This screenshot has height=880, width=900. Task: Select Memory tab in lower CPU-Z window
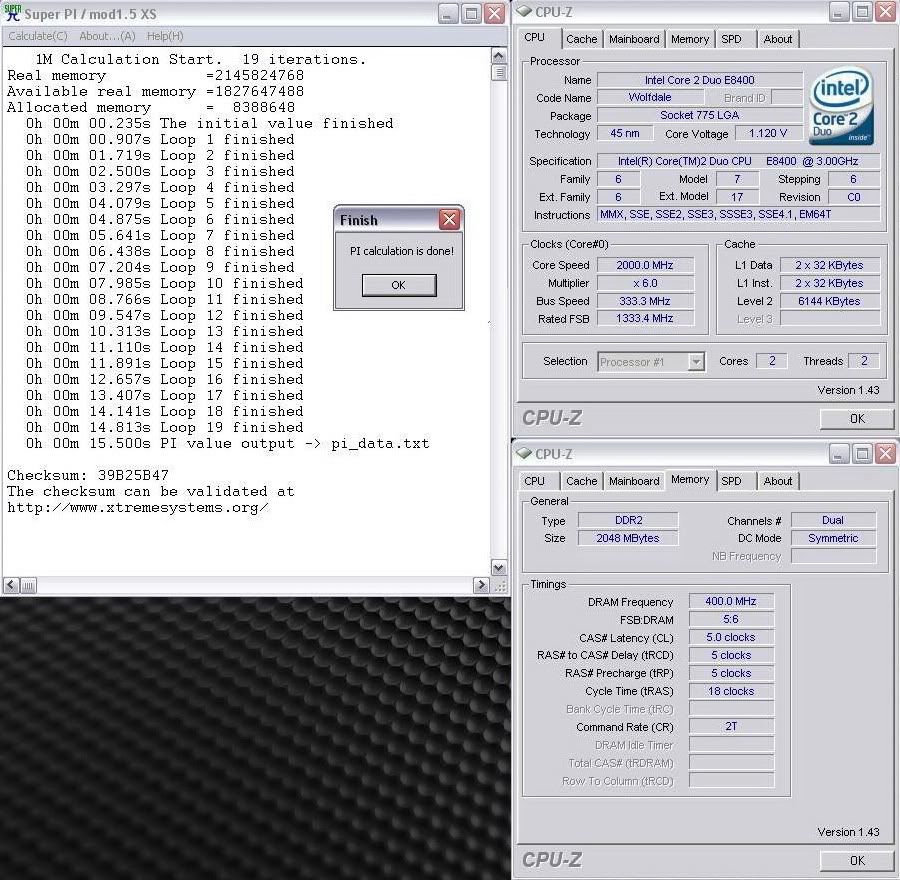pos(690,479)
